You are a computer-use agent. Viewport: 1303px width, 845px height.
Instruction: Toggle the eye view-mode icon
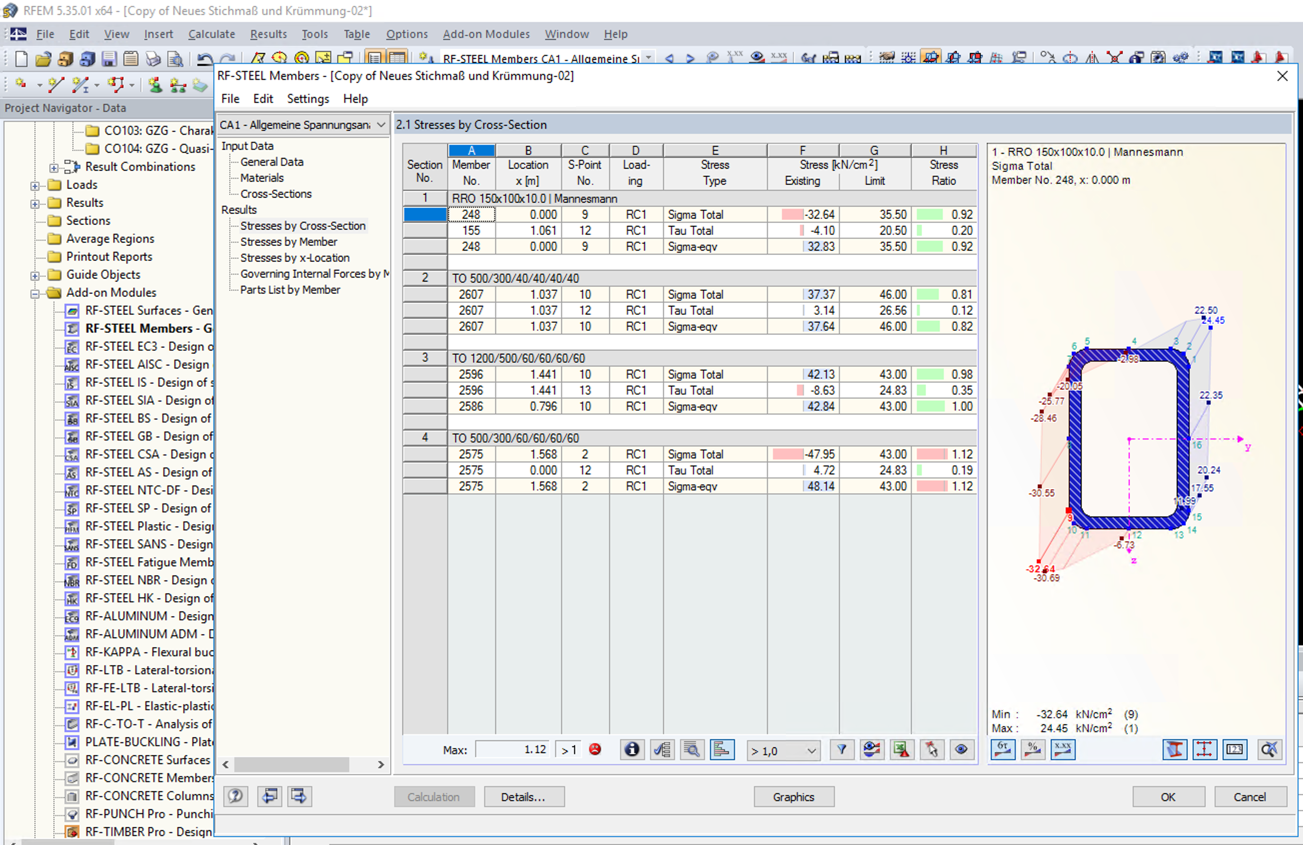[x=962, y=750]
